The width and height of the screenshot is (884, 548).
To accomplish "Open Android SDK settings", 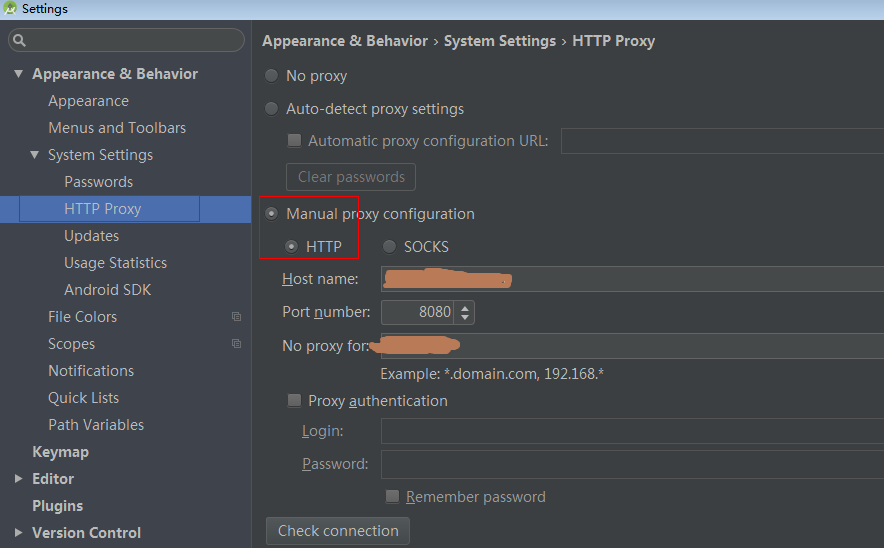I will click(x=108, y=290).
